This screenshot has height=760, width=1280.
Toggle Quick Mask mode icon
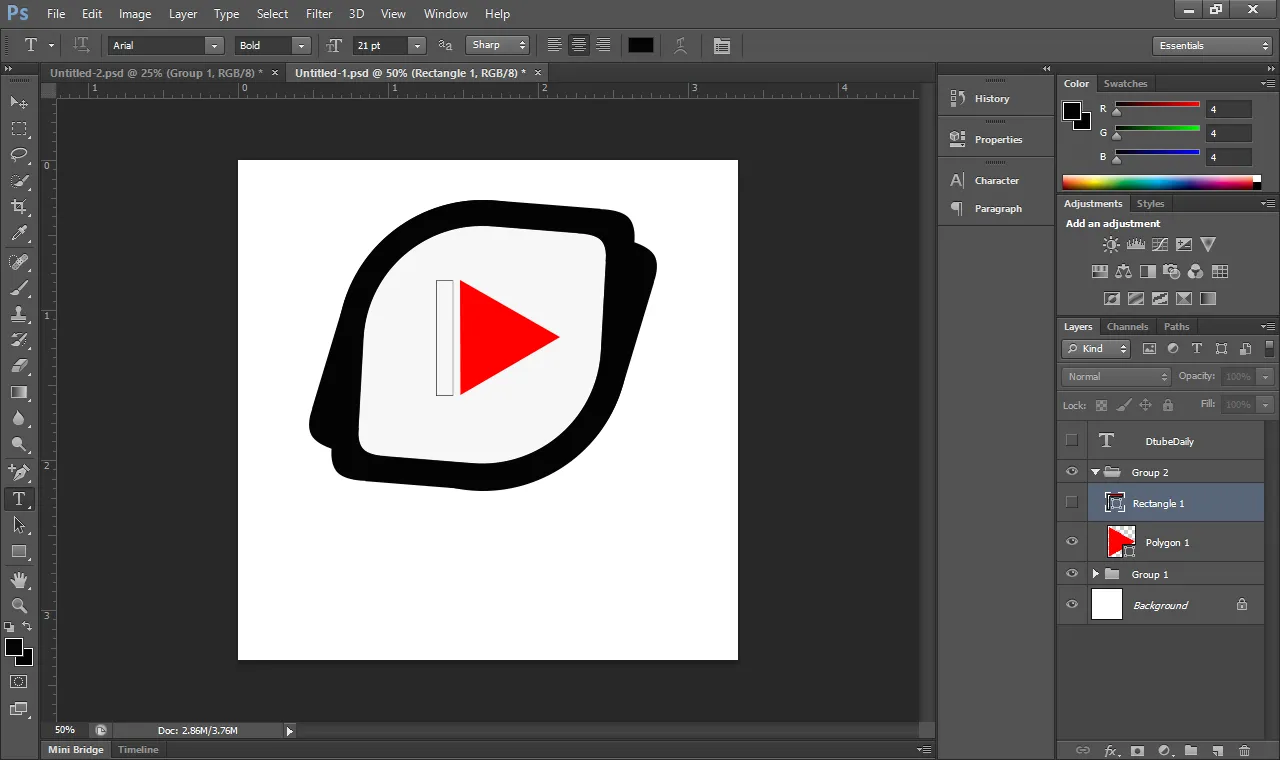tap(19, 681)
